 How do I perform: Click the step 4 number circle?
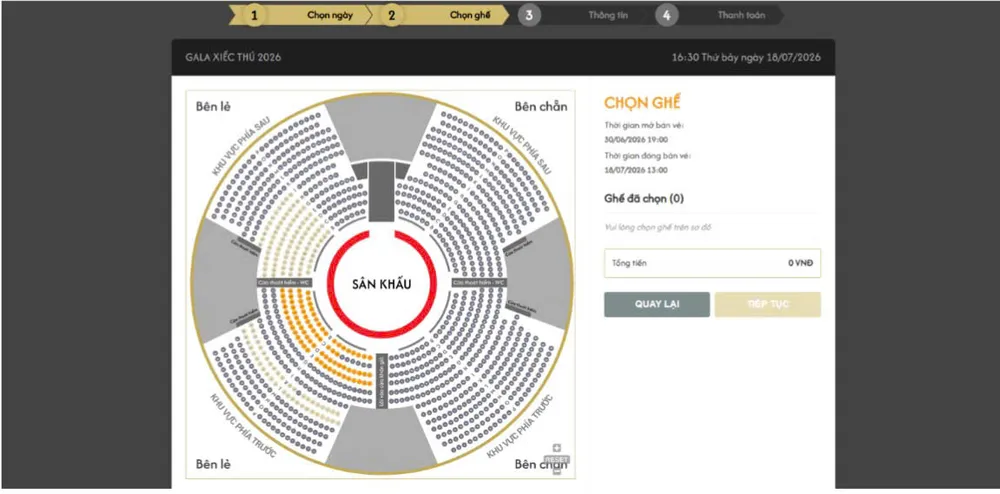point(666,16)
